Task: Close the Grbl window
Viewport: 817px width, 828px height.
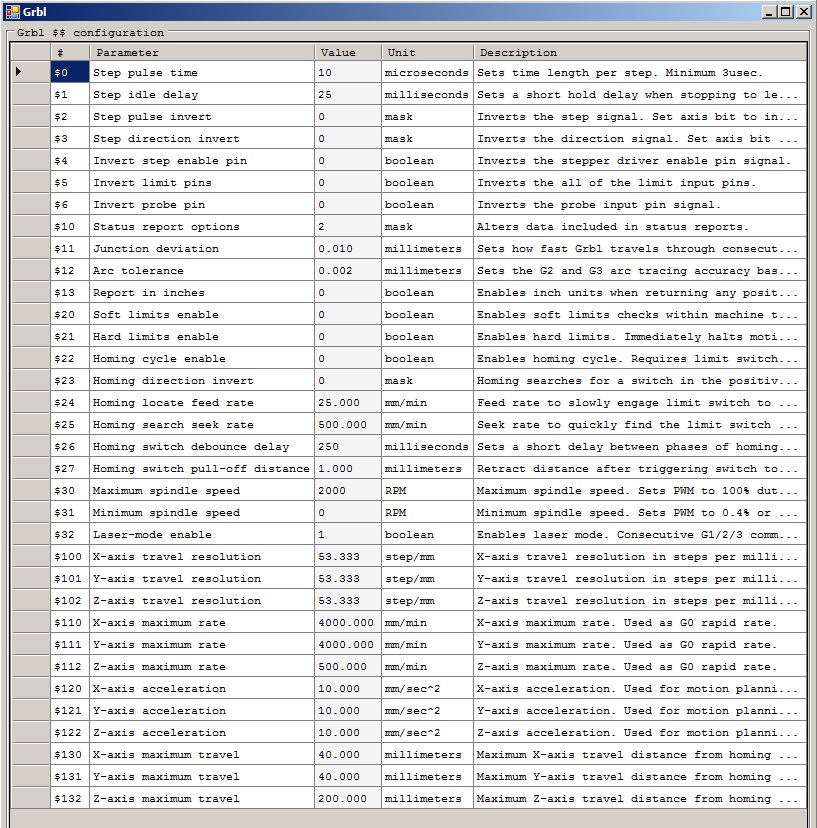Action: click(x=804, y=12)
